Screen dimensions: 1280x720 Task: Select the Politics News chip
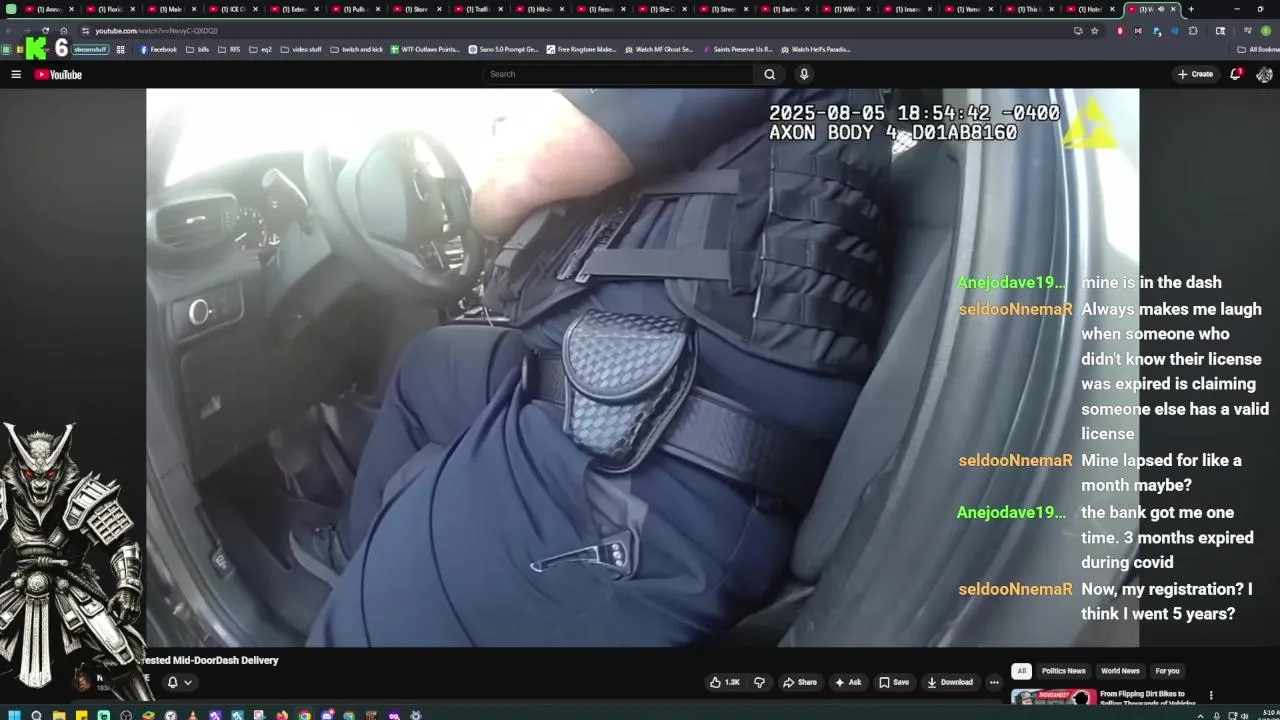pyautogui.click(x=1063, y=671)
